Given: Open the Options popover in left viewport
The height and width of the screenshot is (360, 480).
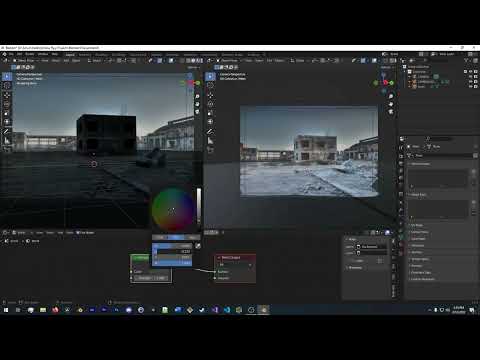Looking at the screenshot, I should (x=193, y=67).
